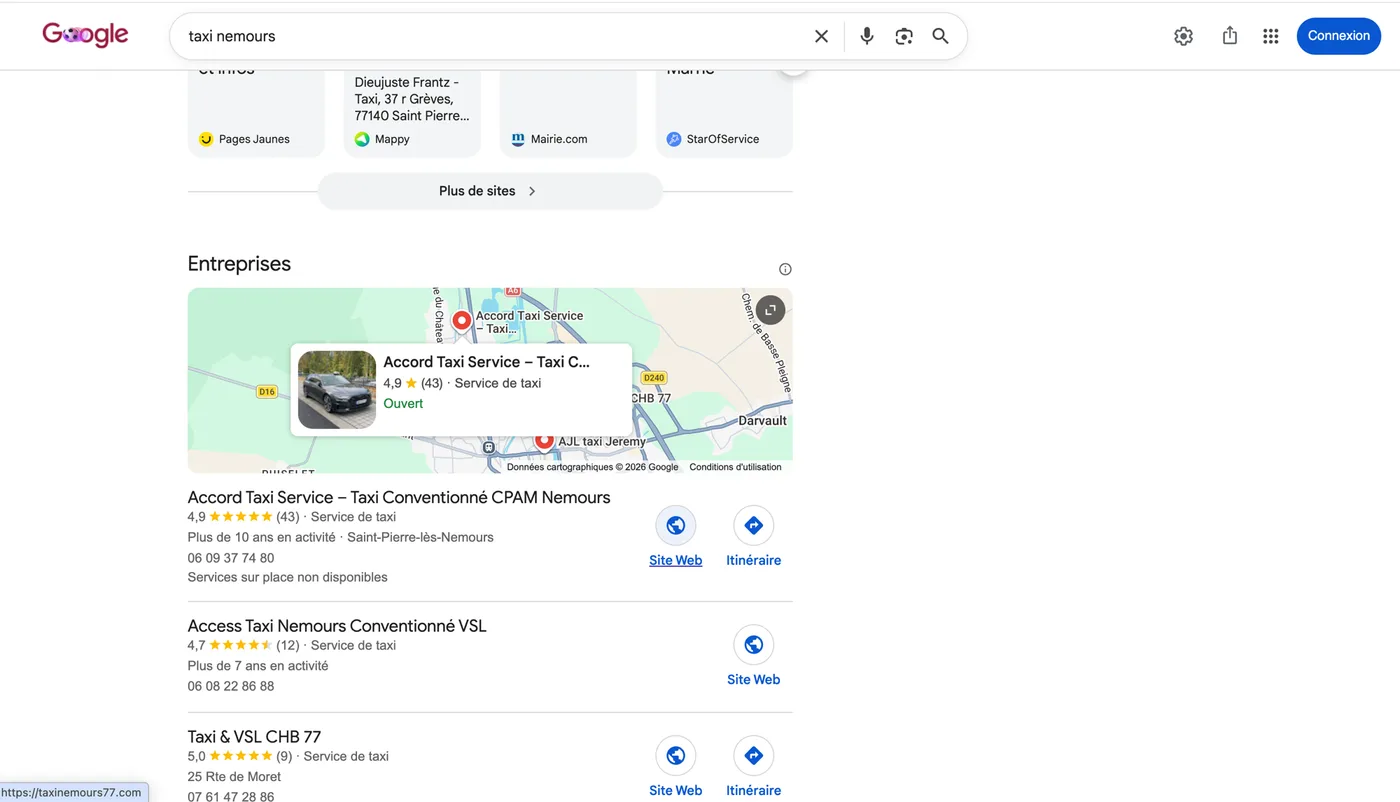Open the Mairie.com site card
1400x802 pixels.
coord(568,113)
